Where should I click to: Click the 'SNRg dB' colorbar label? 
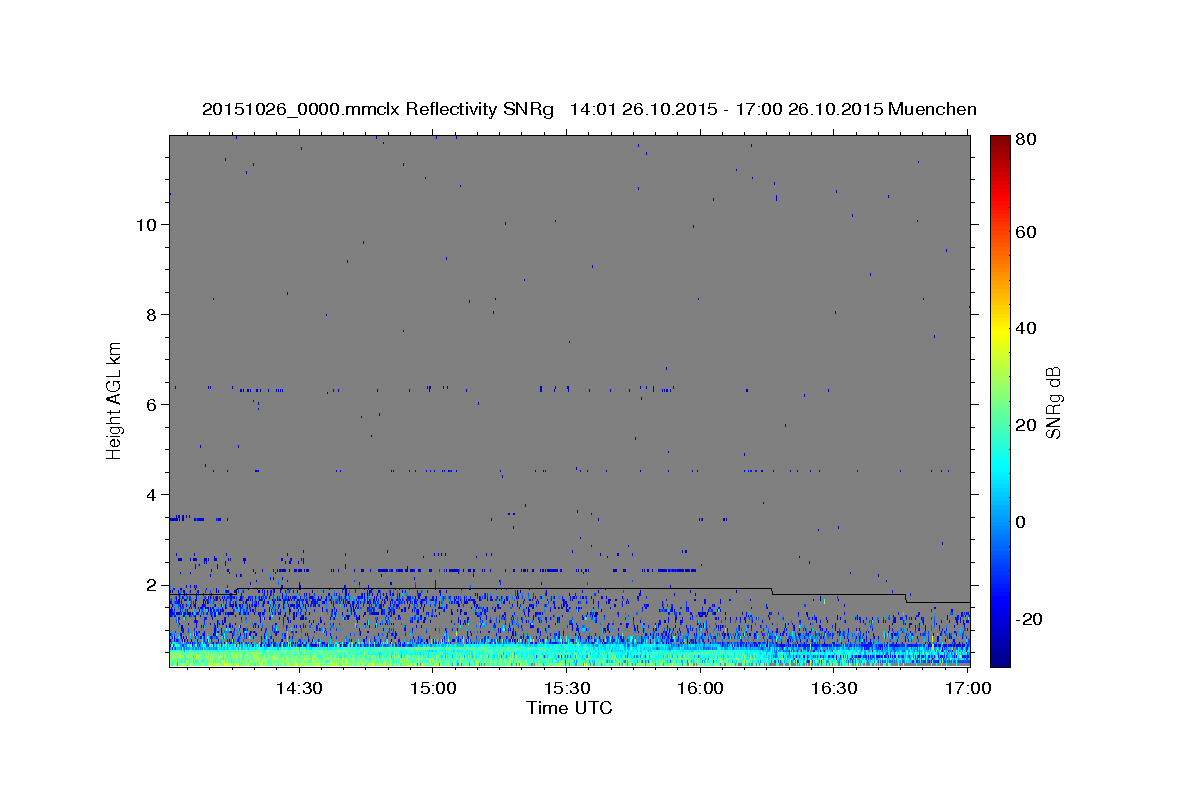point(1053,402)
